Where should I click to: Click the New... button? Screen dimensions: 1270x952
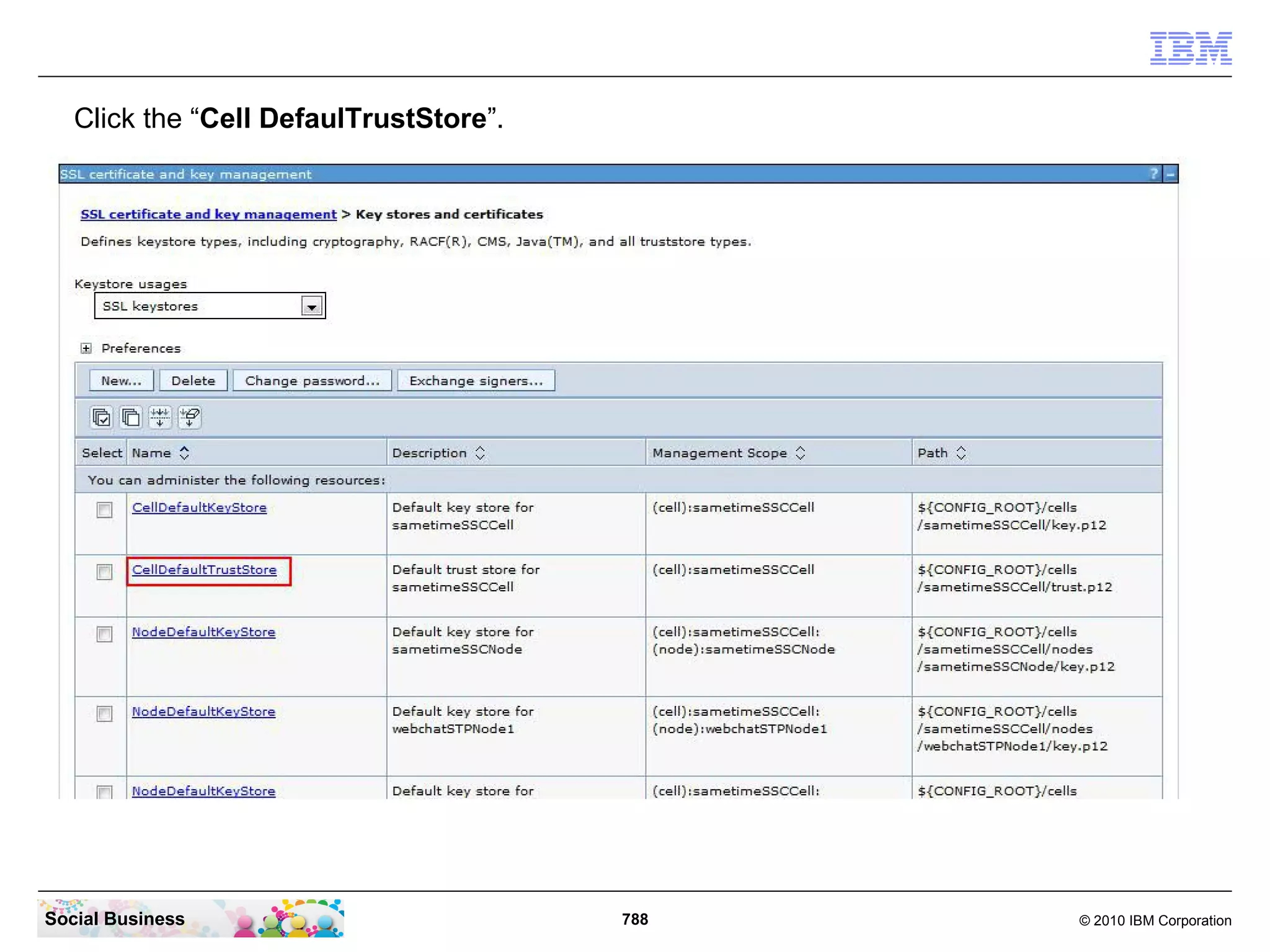tap(122, 381)
